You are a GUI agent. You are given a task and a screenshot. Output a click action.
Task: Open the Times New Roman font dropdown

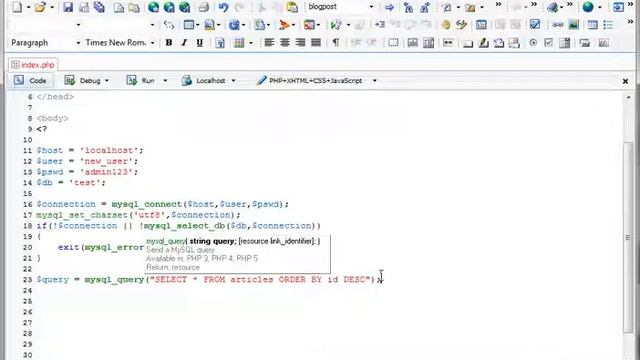coord(152,43)
